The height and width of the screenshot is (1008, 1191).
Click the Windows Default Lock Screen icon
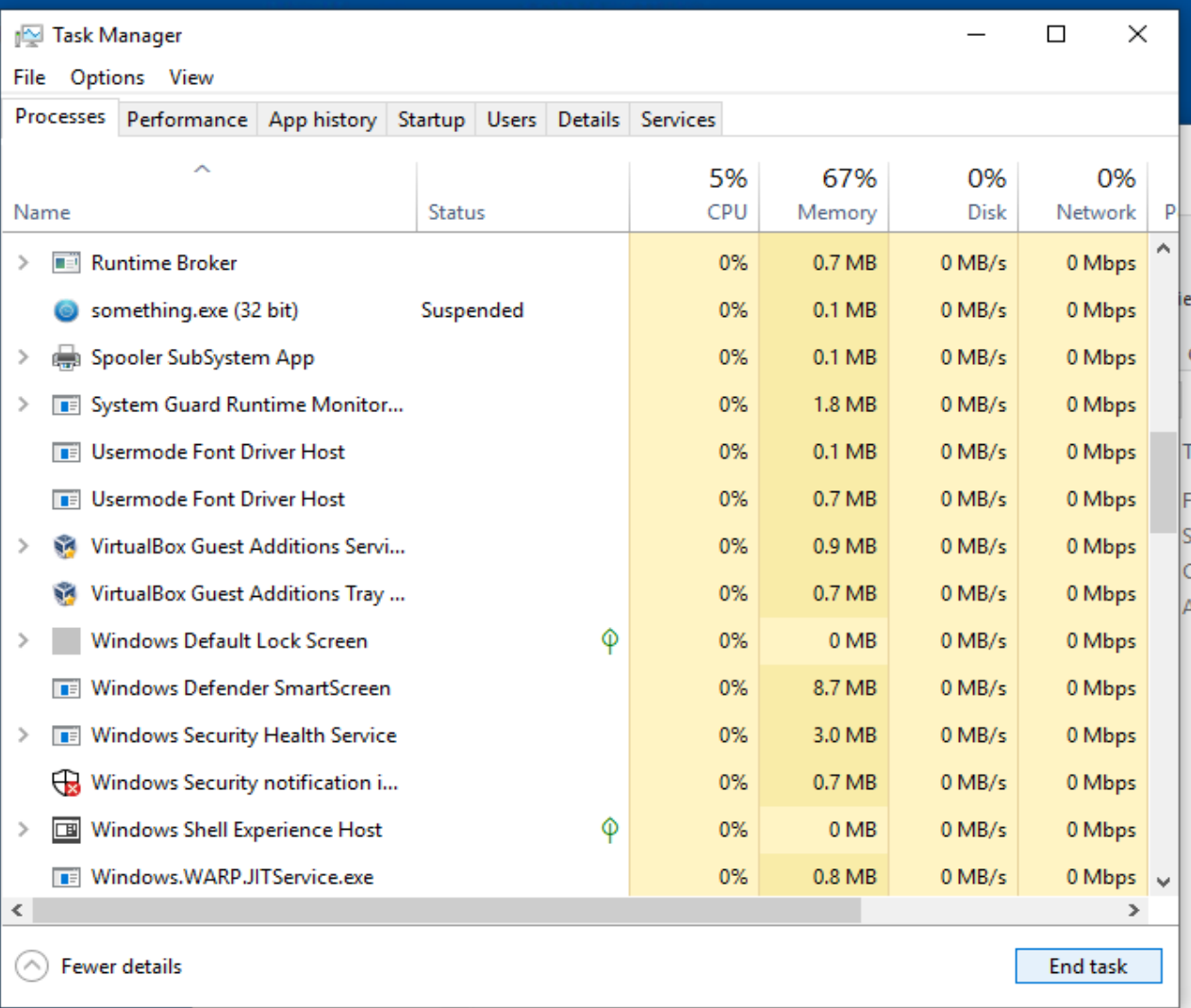tap(66, 641)
